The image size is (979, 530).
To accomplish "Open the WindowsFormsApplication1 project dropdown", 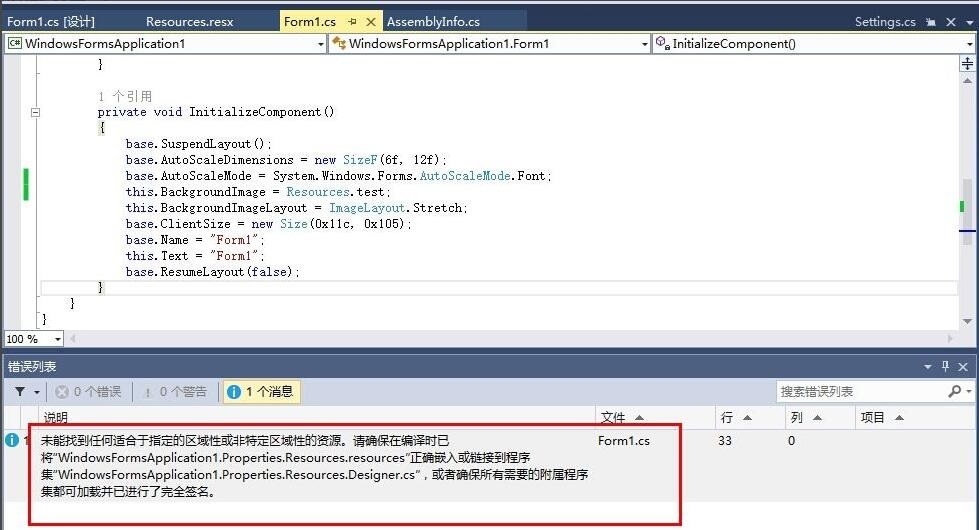I will click(x=166, y=44).
